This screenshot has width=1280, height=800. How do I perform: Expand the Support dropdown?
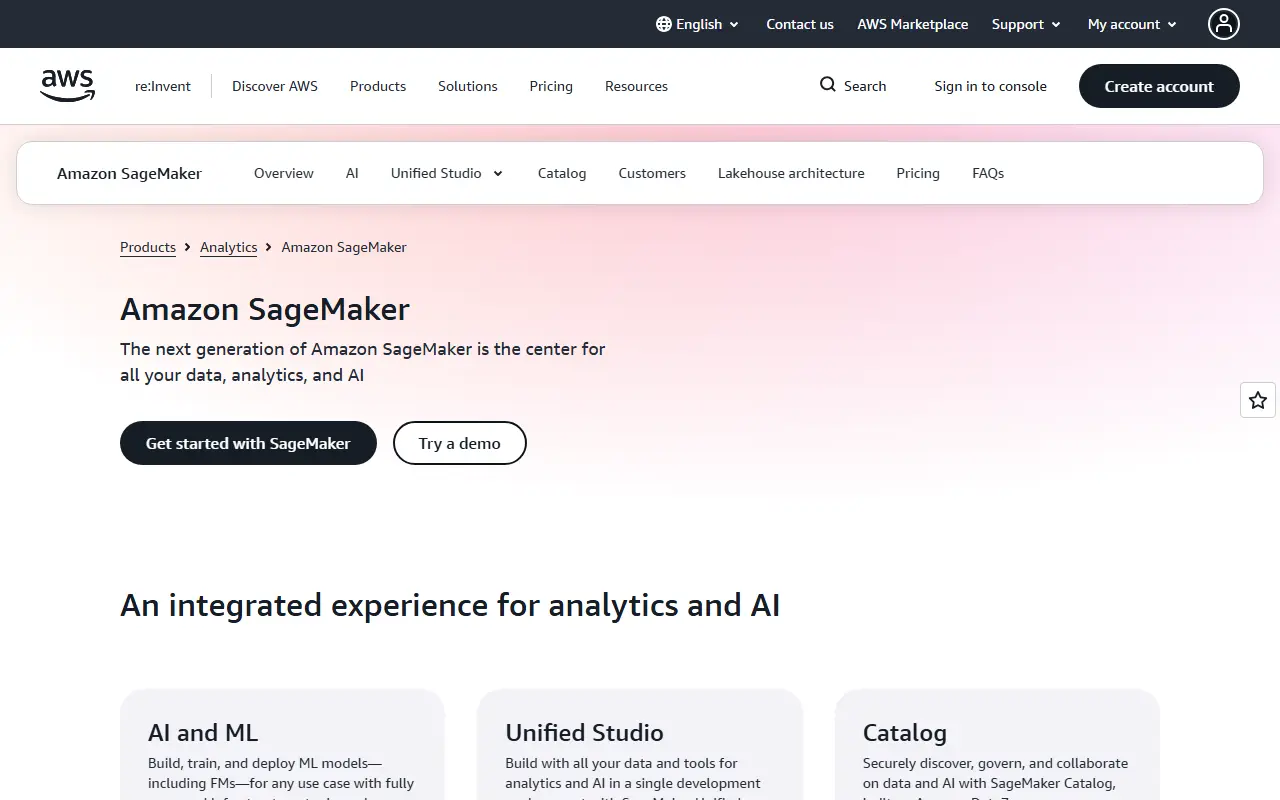tap(1026, 24)
